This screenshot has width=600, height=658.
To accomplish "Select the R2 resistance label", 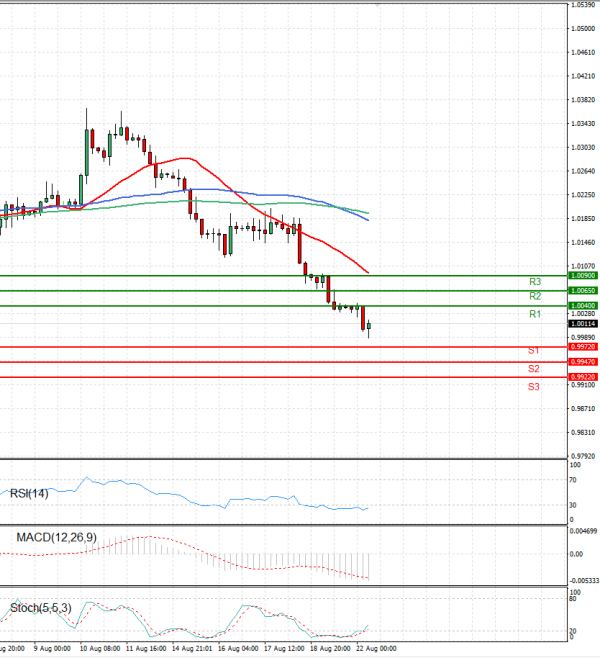I will pyautogui.click(x=535, y=296).
